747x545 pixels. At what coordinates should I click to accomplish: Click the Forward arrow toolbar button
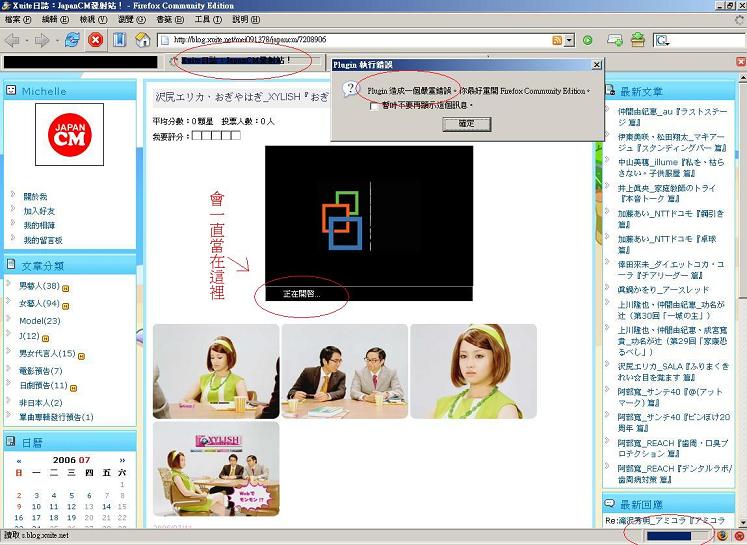tap(42, 40)
